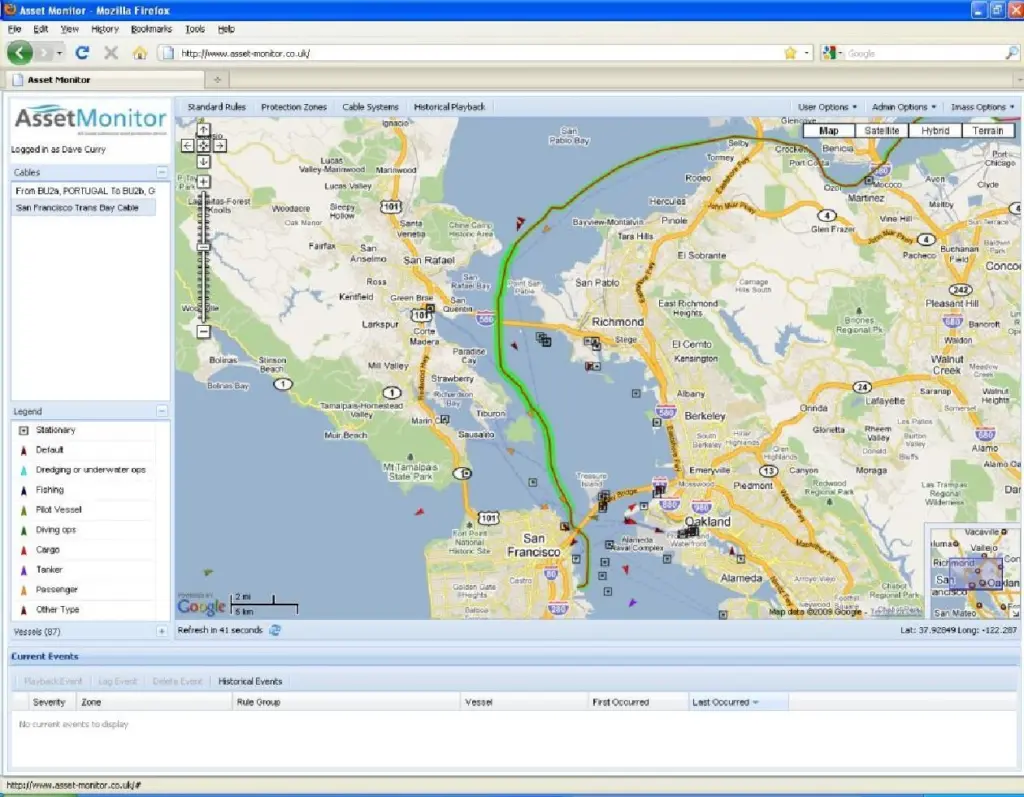Click the Log Event button

pos(118,681)
